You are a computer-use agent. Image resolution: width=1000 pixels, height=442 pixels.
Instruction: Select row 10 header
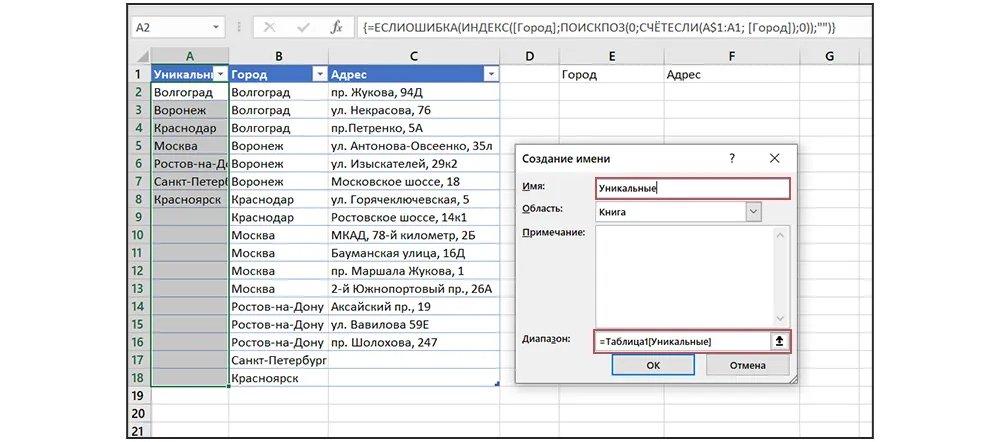tap(138, 235)
